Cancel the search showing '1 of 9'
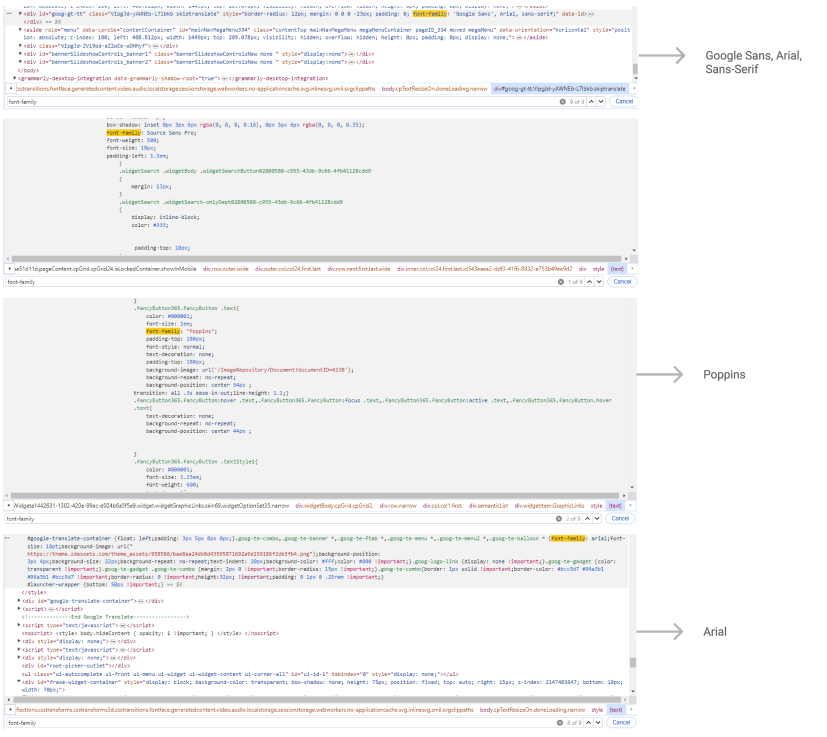This screenshot has height=737, width=827. pos(622,281)
